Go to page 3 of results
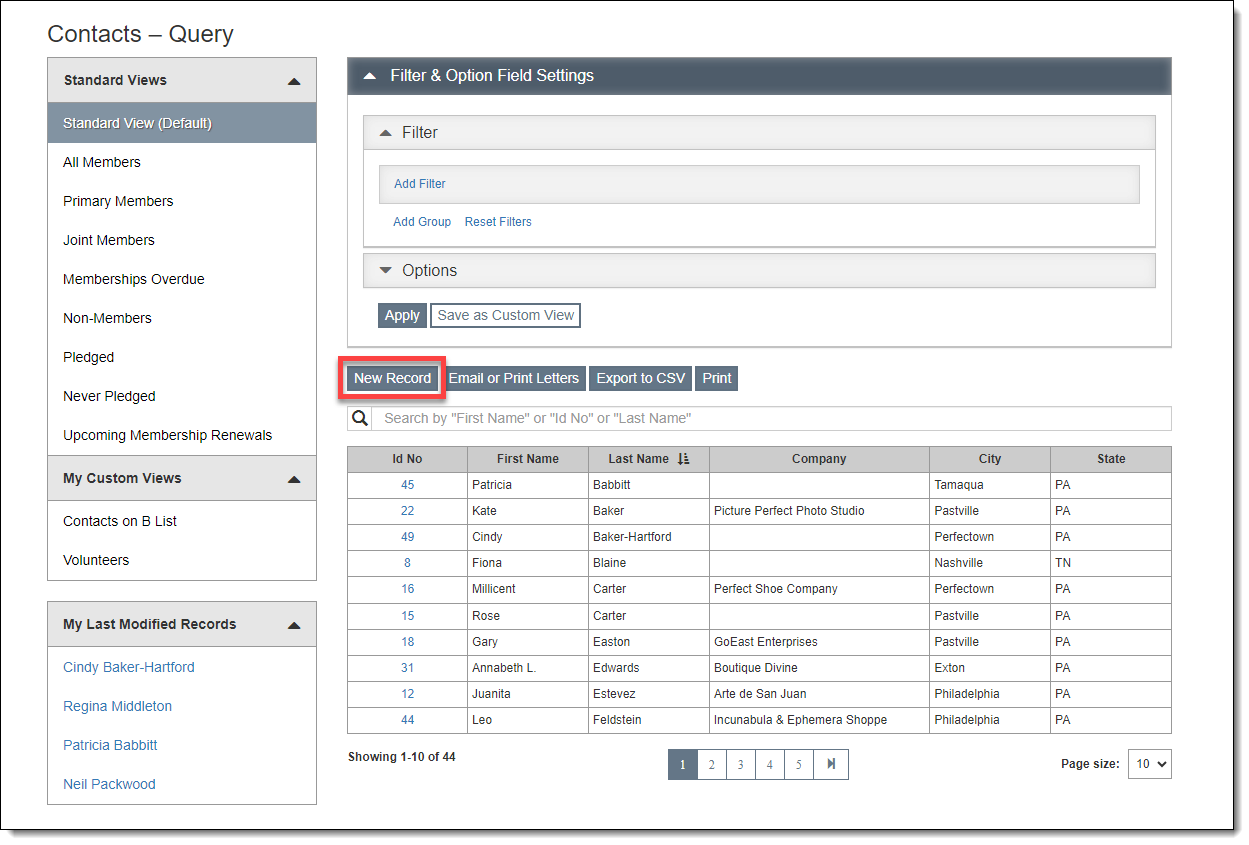 tap(740, 765)
